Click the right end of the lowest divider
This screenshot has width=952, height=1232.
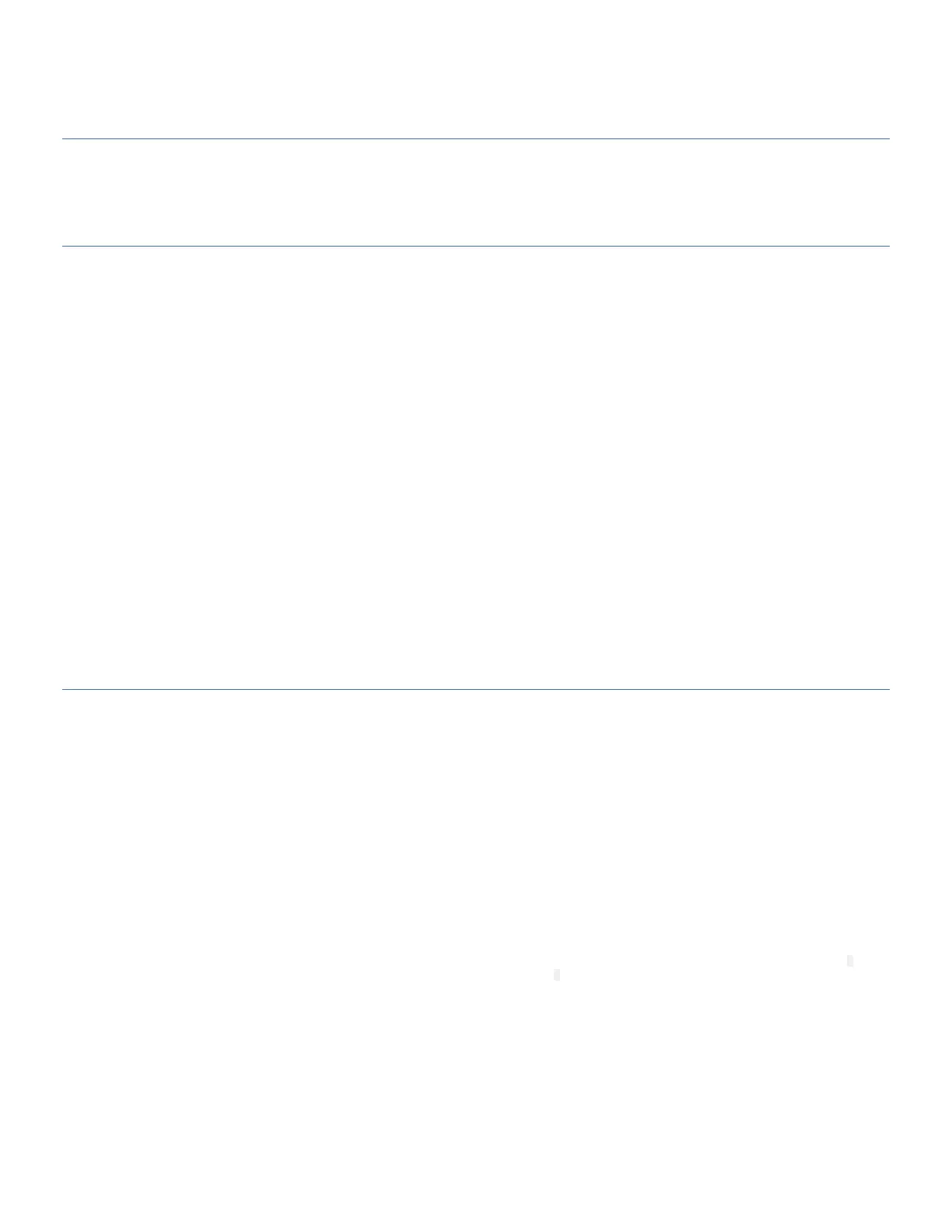(887, 689)
